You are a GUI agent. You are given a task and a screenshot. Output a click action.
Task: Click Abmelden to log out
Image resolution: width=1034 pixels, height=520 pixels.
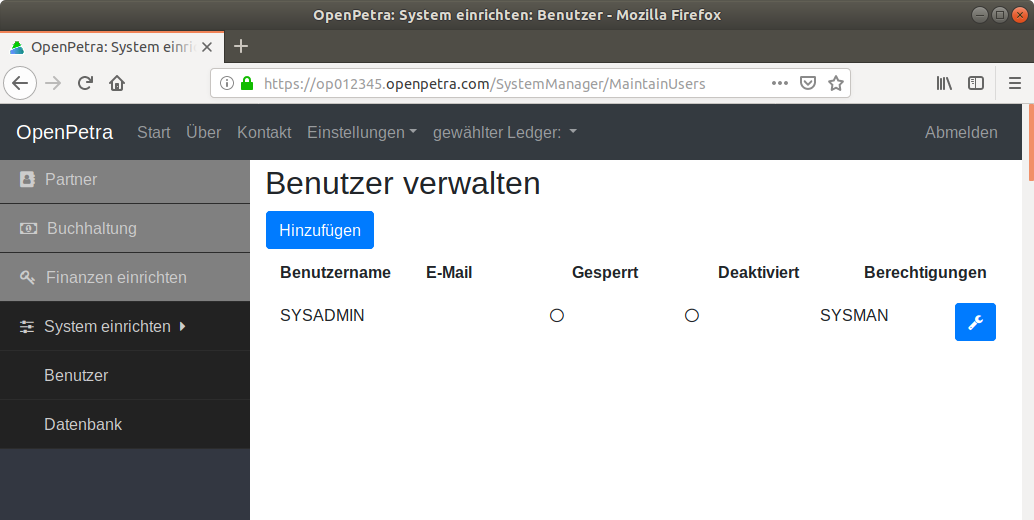tap(961, 132)
